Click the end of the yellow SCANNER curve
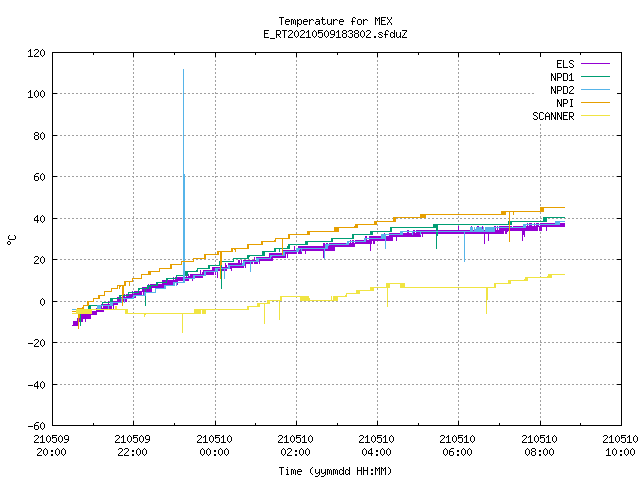Image resolution: width=640 pixels, height=480 pixels. pos(564,274)
